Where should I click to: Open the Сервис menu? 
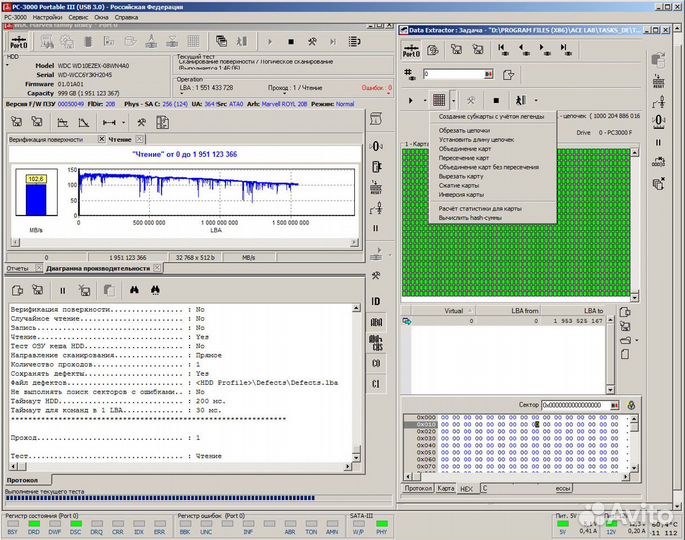(x=78, y=17)
